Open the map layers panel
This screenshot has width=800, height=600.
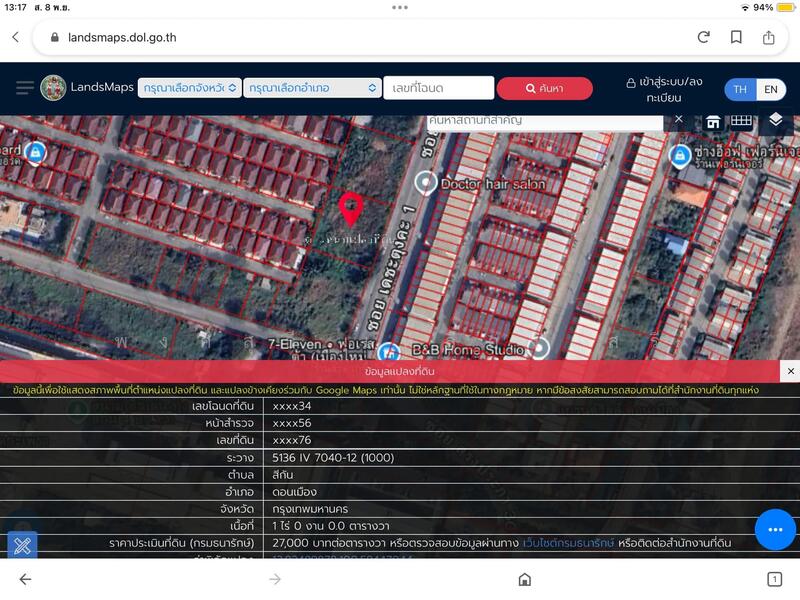[x=776, y=120]
